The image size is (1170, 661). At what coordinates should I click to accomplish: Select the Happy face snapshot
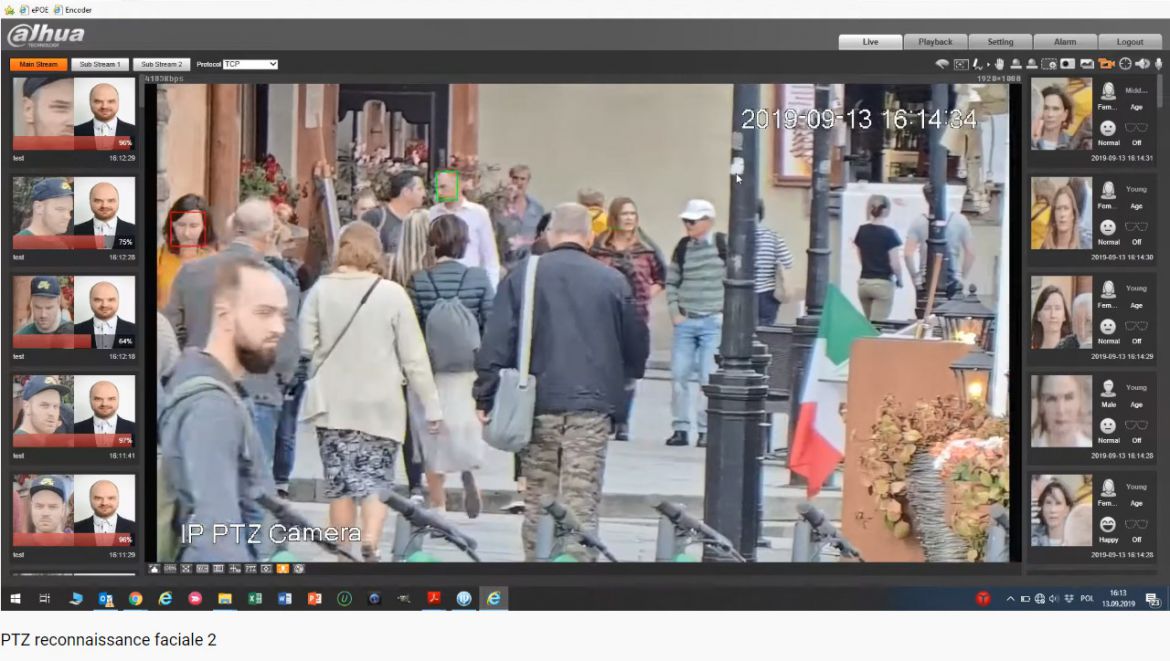click(1061, 511)
